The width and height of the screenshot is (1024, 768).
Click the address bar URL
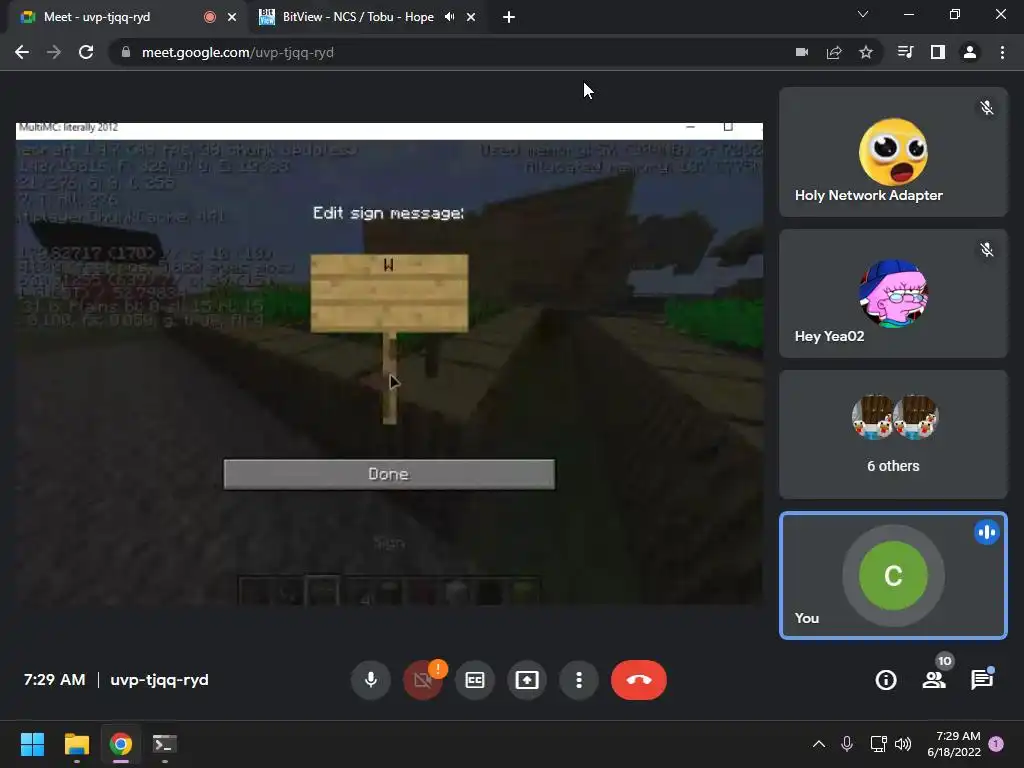coord(238,52)
